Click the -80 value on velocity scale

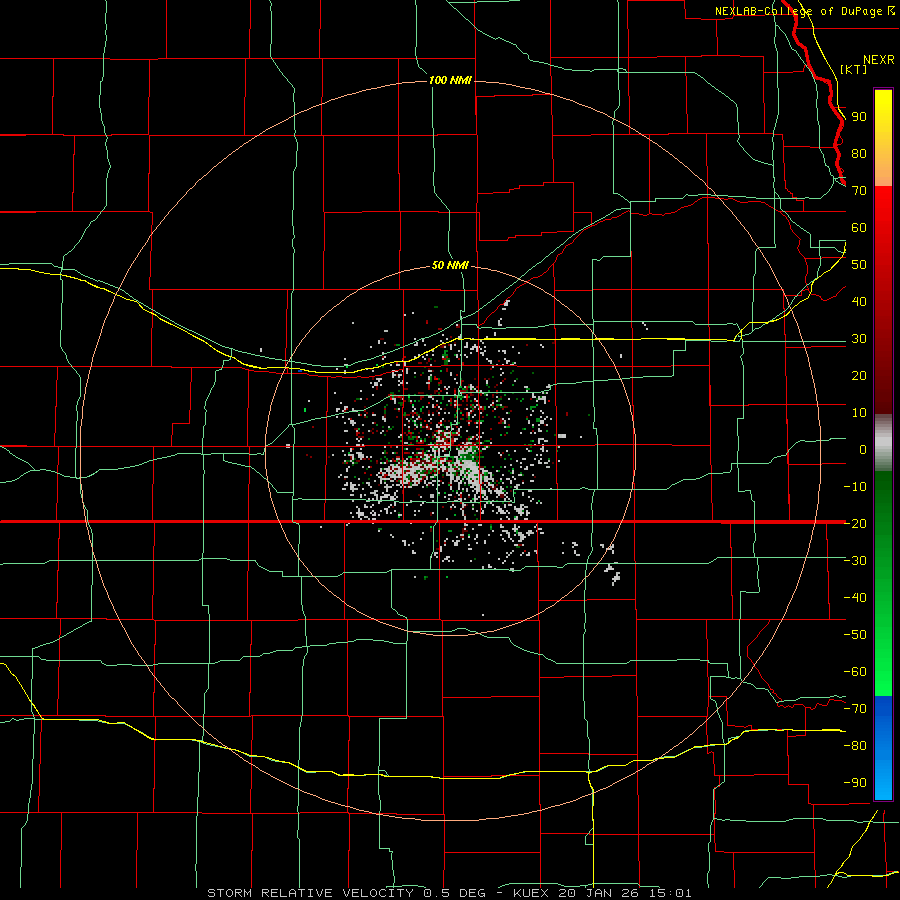tap(855, 746)
